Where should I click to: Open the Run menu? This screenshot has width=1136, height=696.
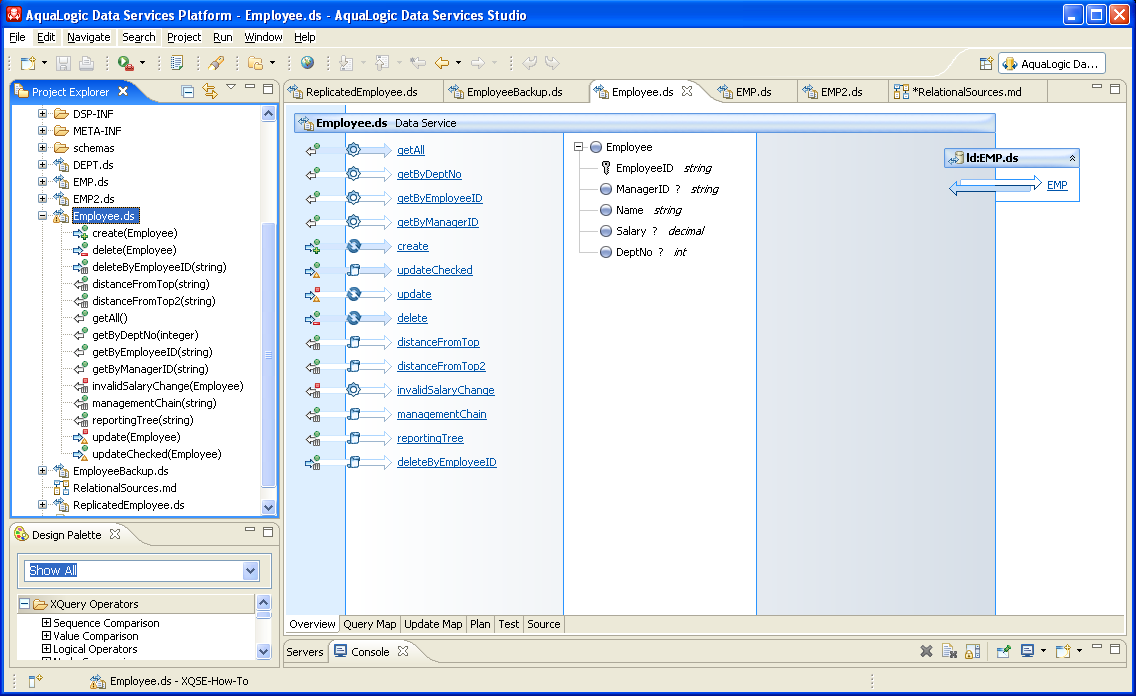coord(222,37)
